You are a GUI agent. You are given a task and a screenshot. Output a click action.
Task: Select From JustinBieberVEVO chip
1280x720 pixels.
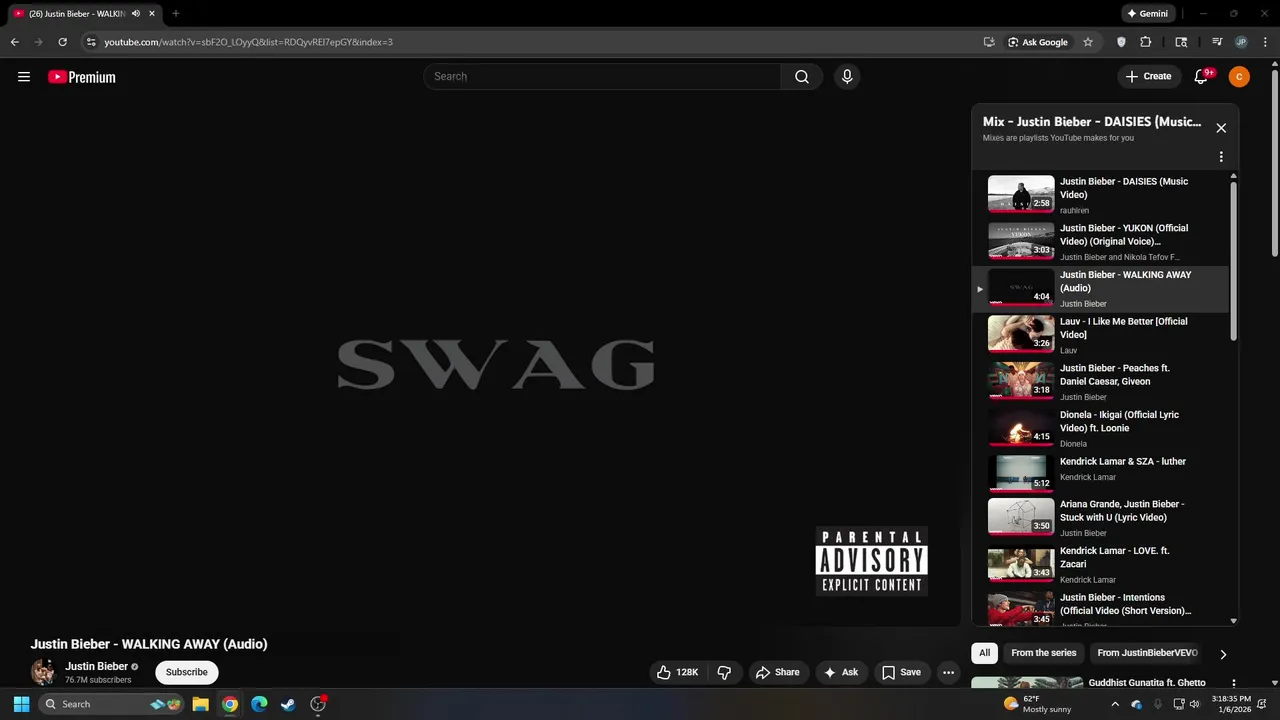tap(1147, 653)
